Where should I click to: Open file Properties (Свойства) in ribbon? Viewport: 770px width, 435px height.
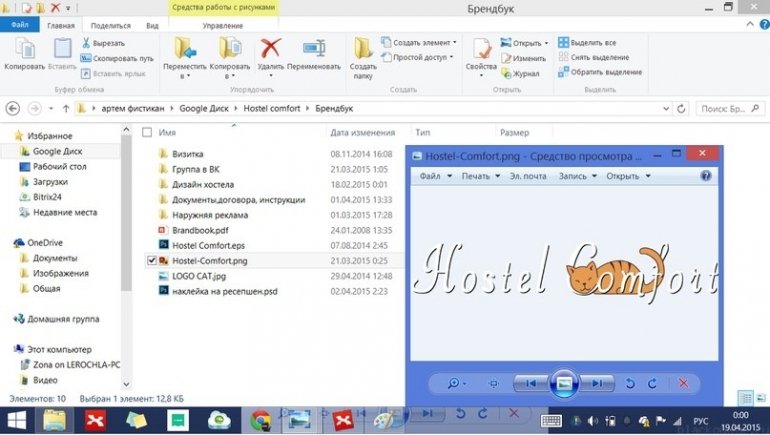coord(481,53)
